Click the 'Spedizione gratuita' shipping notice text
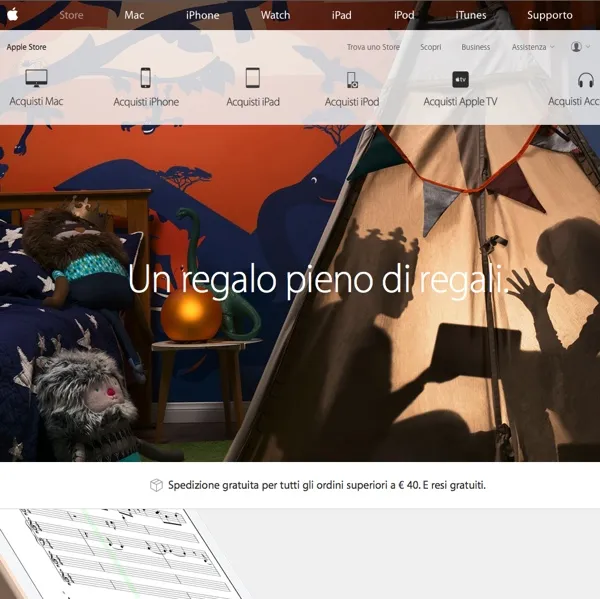Screen dimensions: 600x599 (x=327, y=485)
